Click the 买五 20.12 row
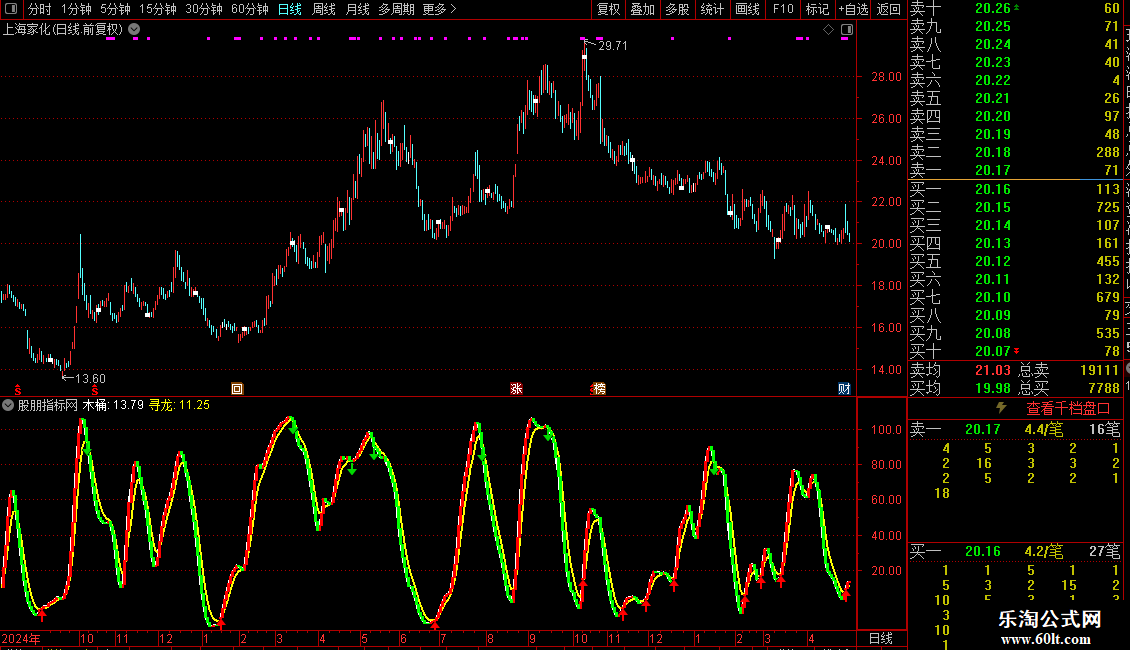 tap(1015, 261)
